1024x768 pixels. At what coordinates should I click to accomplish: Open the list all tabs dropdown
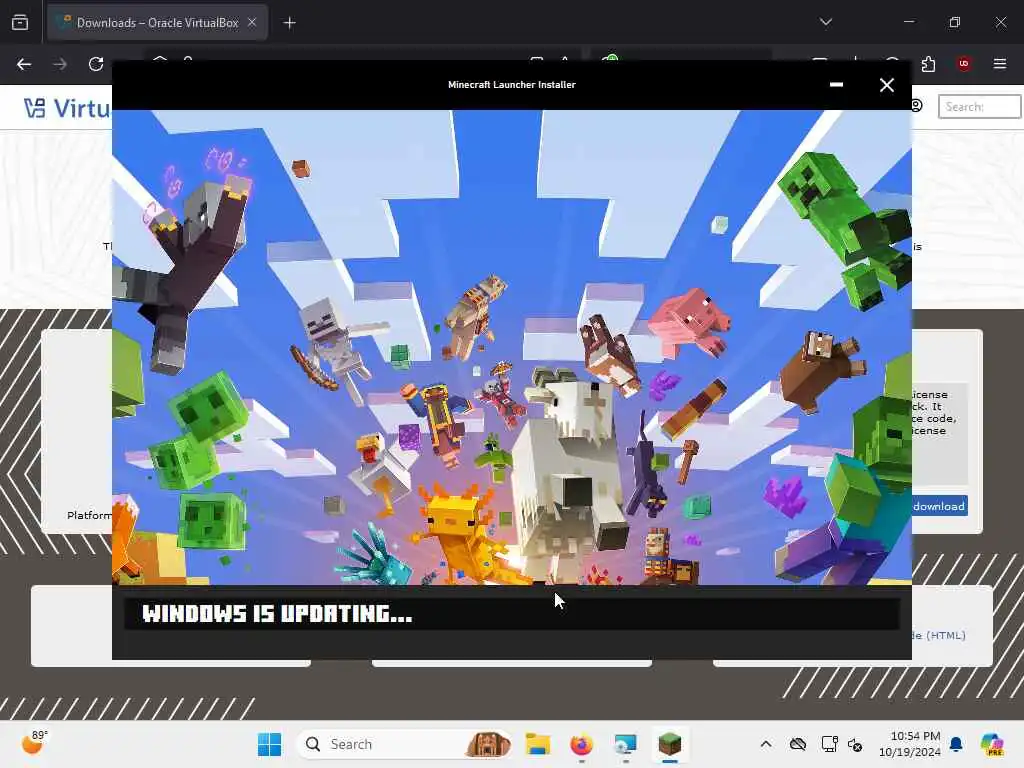(x=825, y=22)
